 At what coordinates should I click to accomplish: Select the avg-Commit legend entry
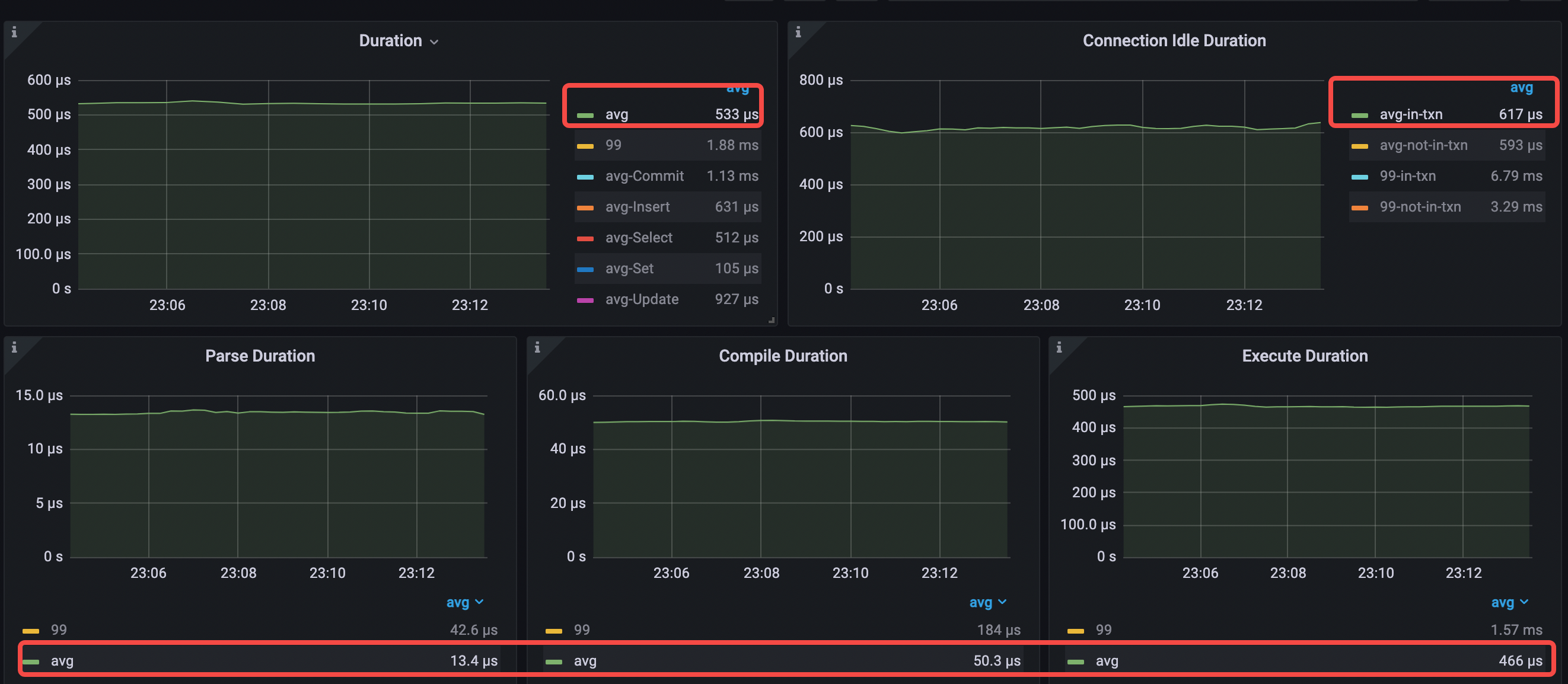[644, 176]
